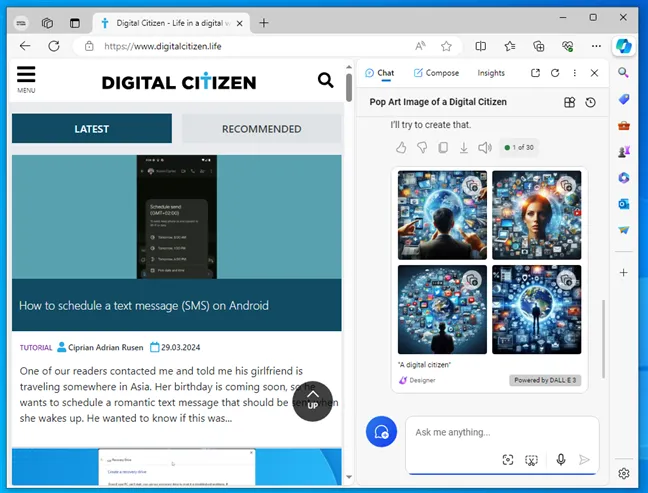Open the Favorites list icon
Screen dimensions: 648x493
510,46
